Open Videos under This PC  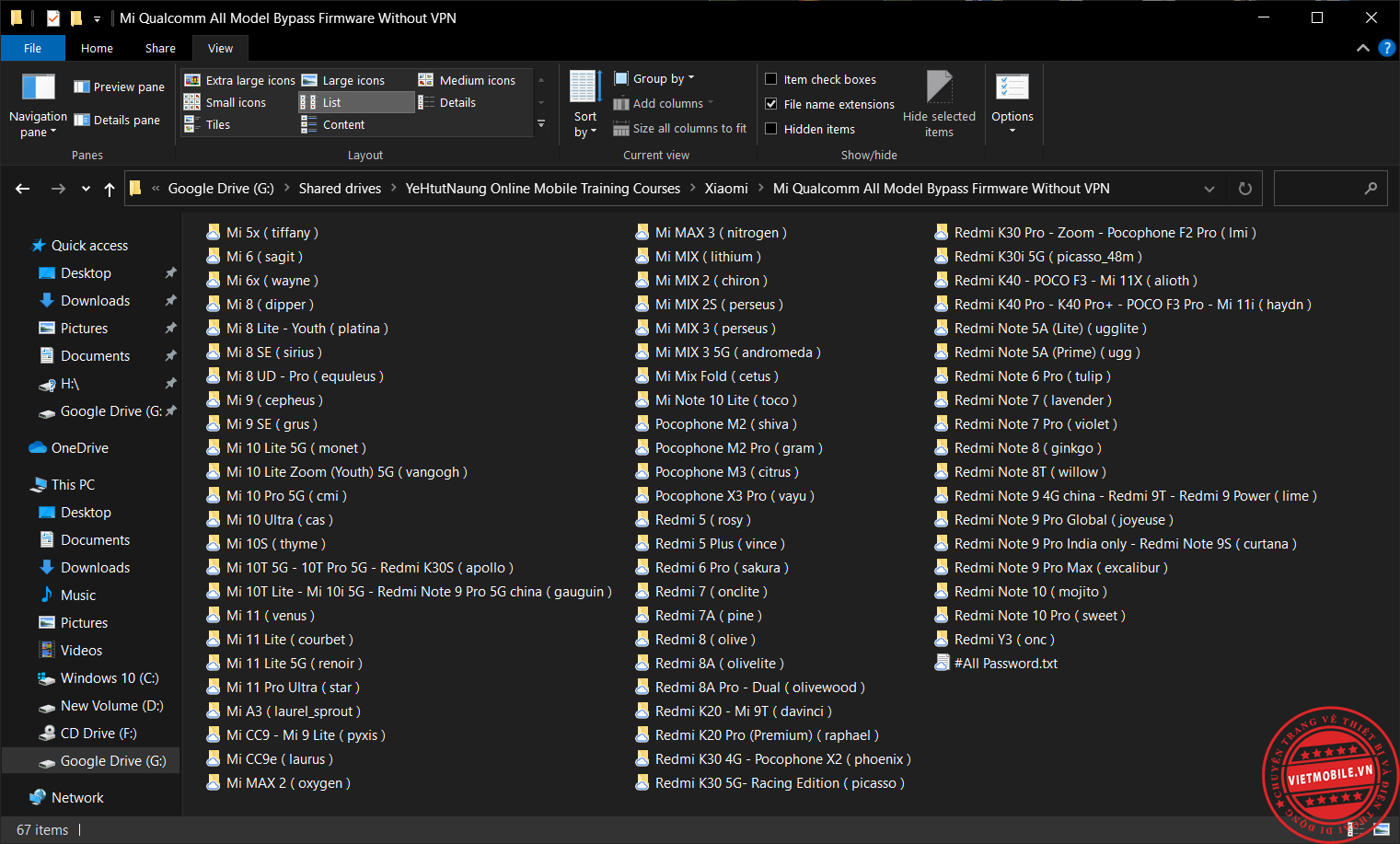(70, 651)
